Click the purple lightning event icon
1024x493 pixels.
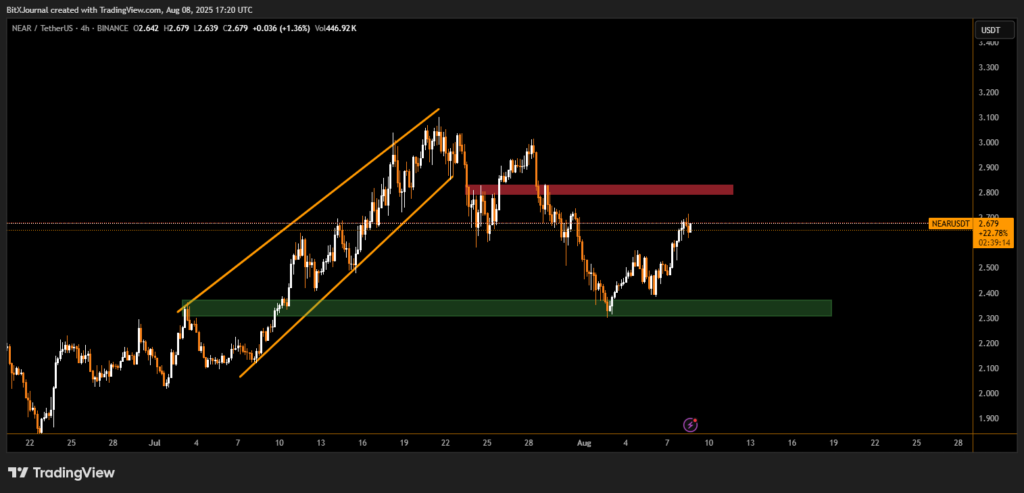690,425
